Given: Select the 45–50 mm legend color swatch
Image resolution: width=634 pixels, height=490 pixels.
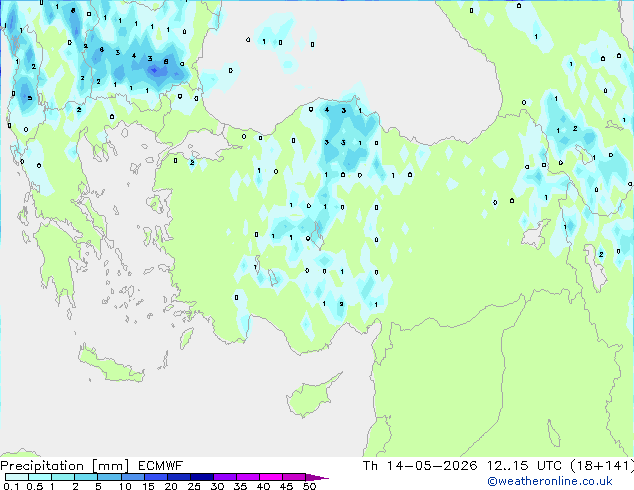Looking at the screenshot, I should pyautogui.click(x=294, y=477).
